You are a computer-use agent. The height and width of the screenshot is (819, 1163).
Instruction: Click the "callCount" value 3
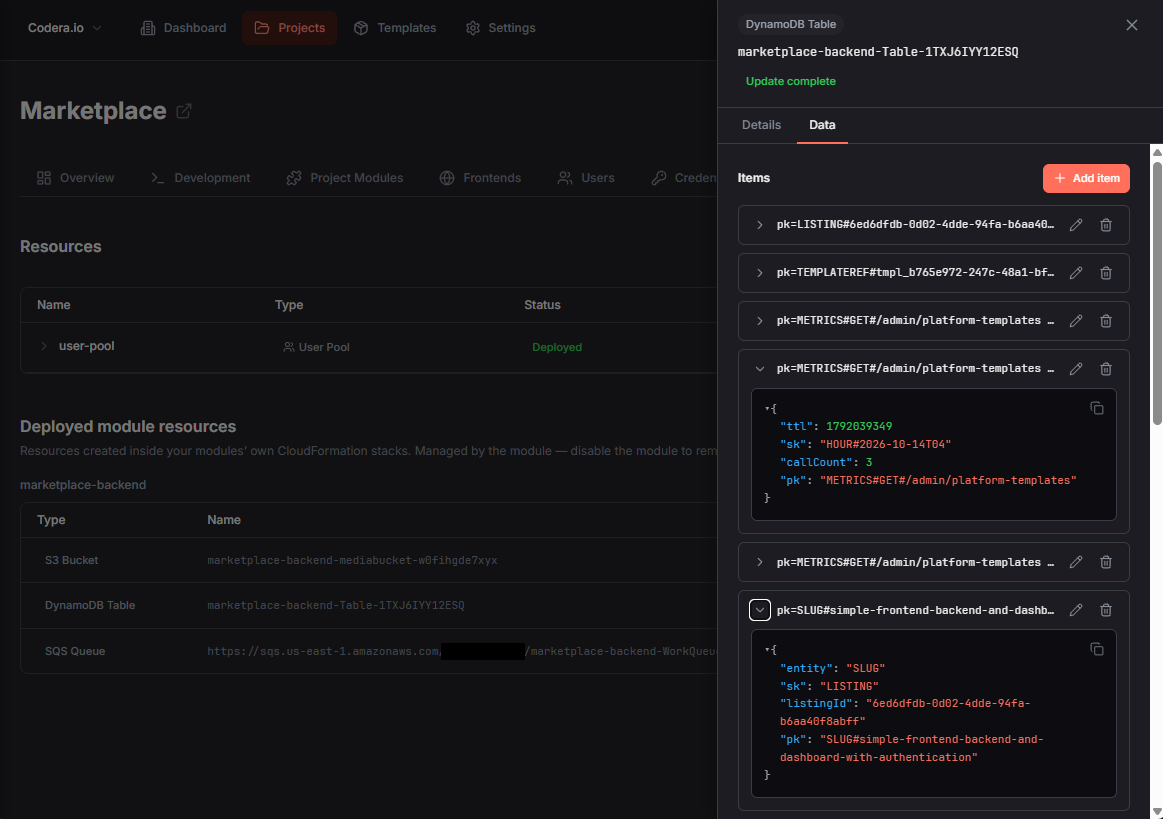[869, 462]
